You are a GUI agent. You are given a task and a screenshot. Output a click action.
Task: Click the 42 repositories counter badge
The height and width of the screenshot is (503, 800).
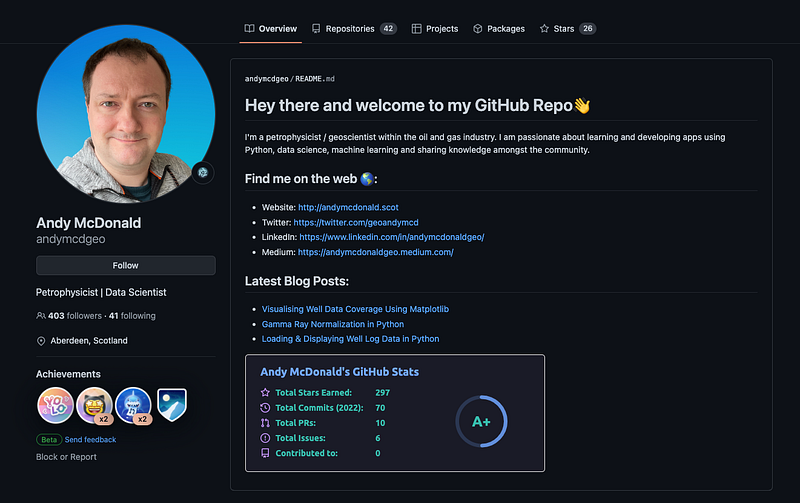(x=388, y=29)
